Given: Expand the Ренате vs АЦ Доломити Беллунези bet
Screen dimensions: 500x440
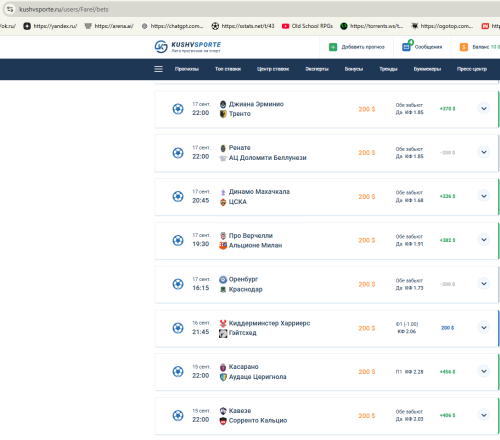Looking at the screenshot, I should coord(484,152).
